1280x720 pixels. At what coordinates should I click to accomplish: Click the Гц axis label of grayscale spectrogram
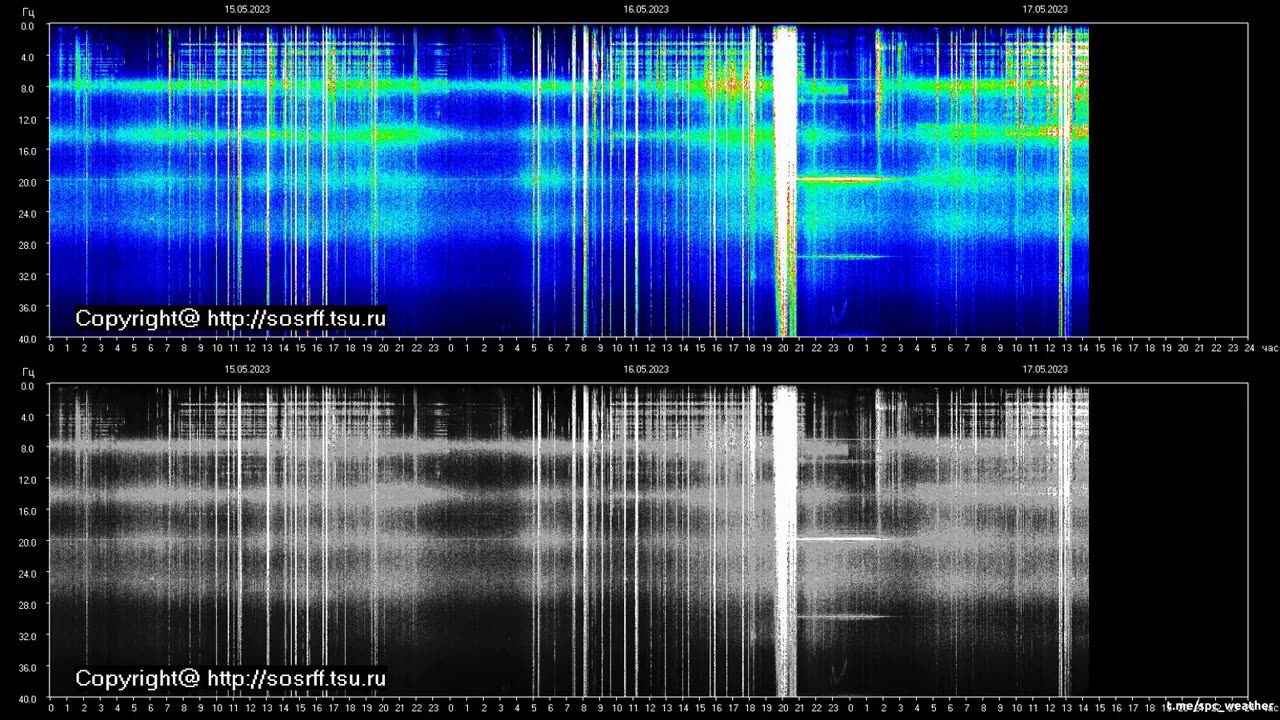click(28, 371)
